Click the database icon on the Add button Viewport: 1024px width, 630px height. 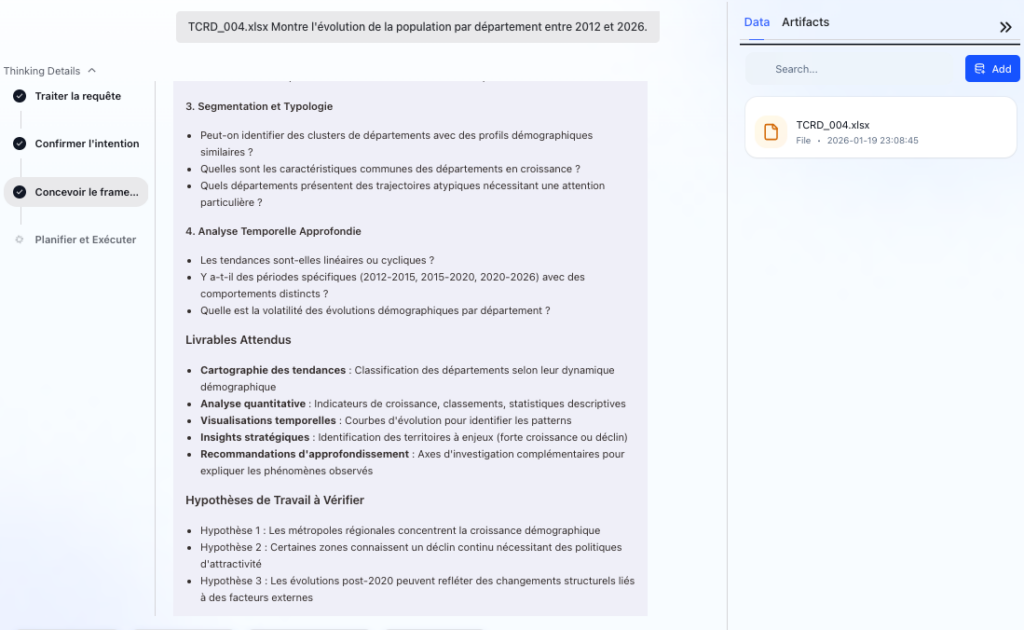coord(980,69)
